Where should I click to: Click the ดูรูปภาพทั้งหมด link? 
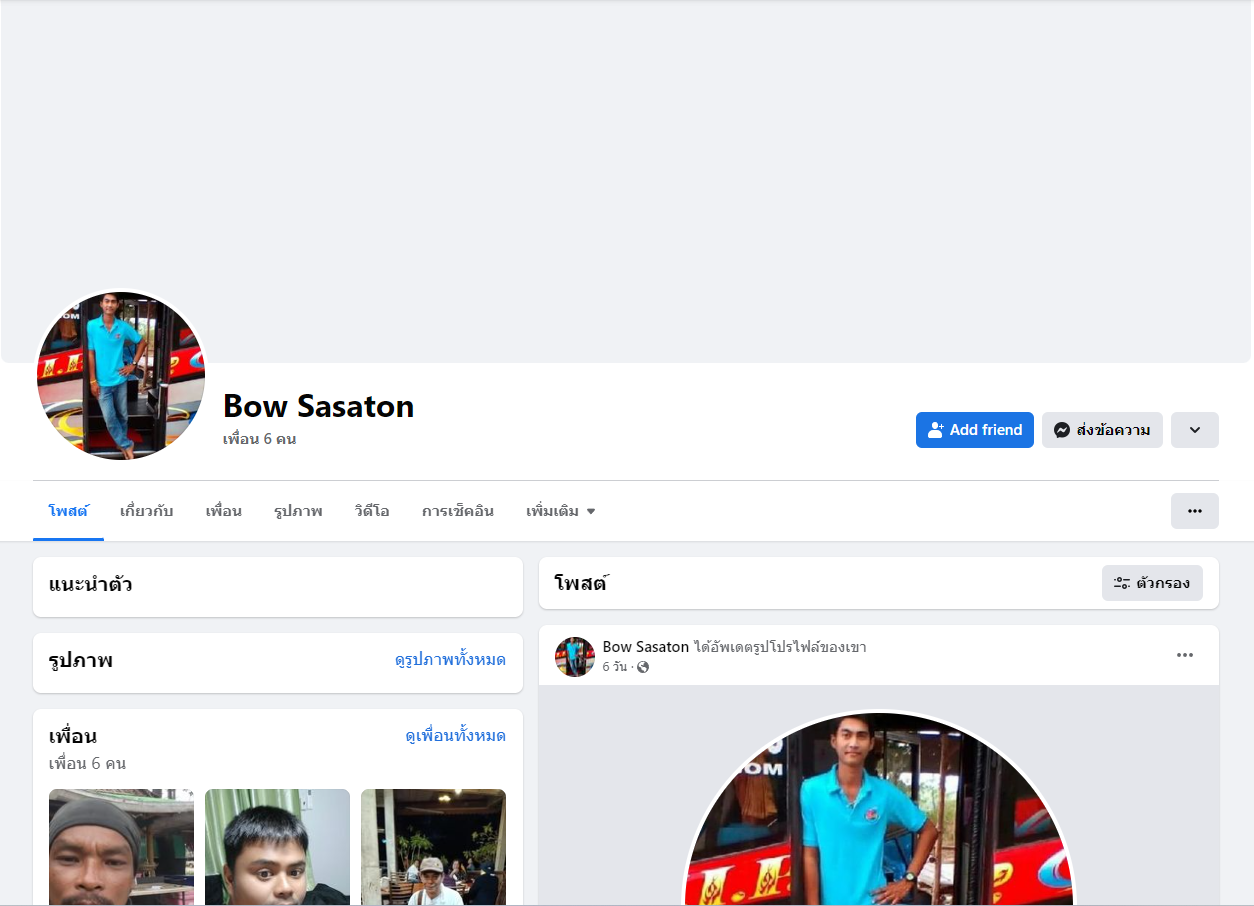(450, 660)
